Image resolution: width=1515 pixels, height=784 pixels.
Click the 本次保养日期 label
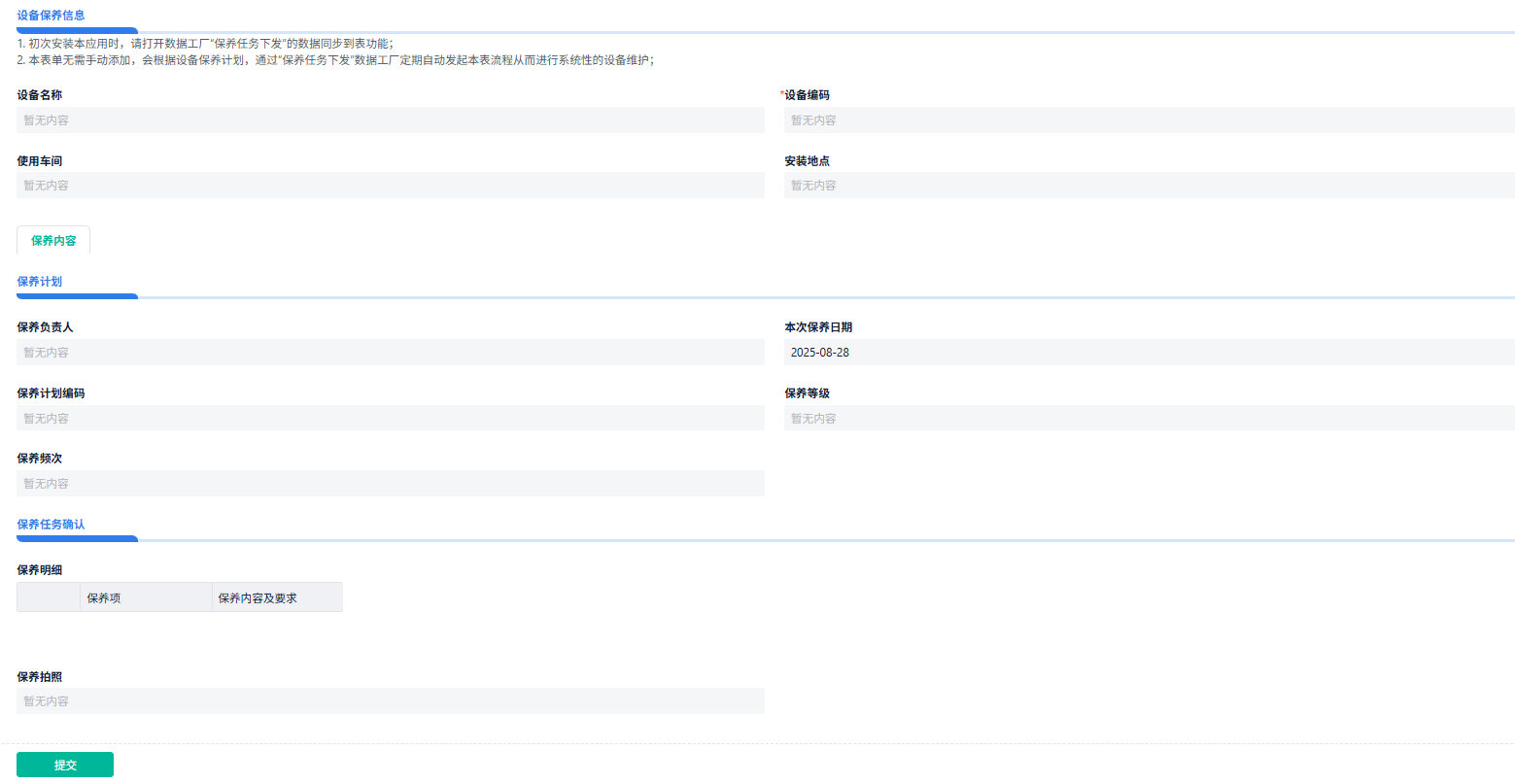click(818, 327)
